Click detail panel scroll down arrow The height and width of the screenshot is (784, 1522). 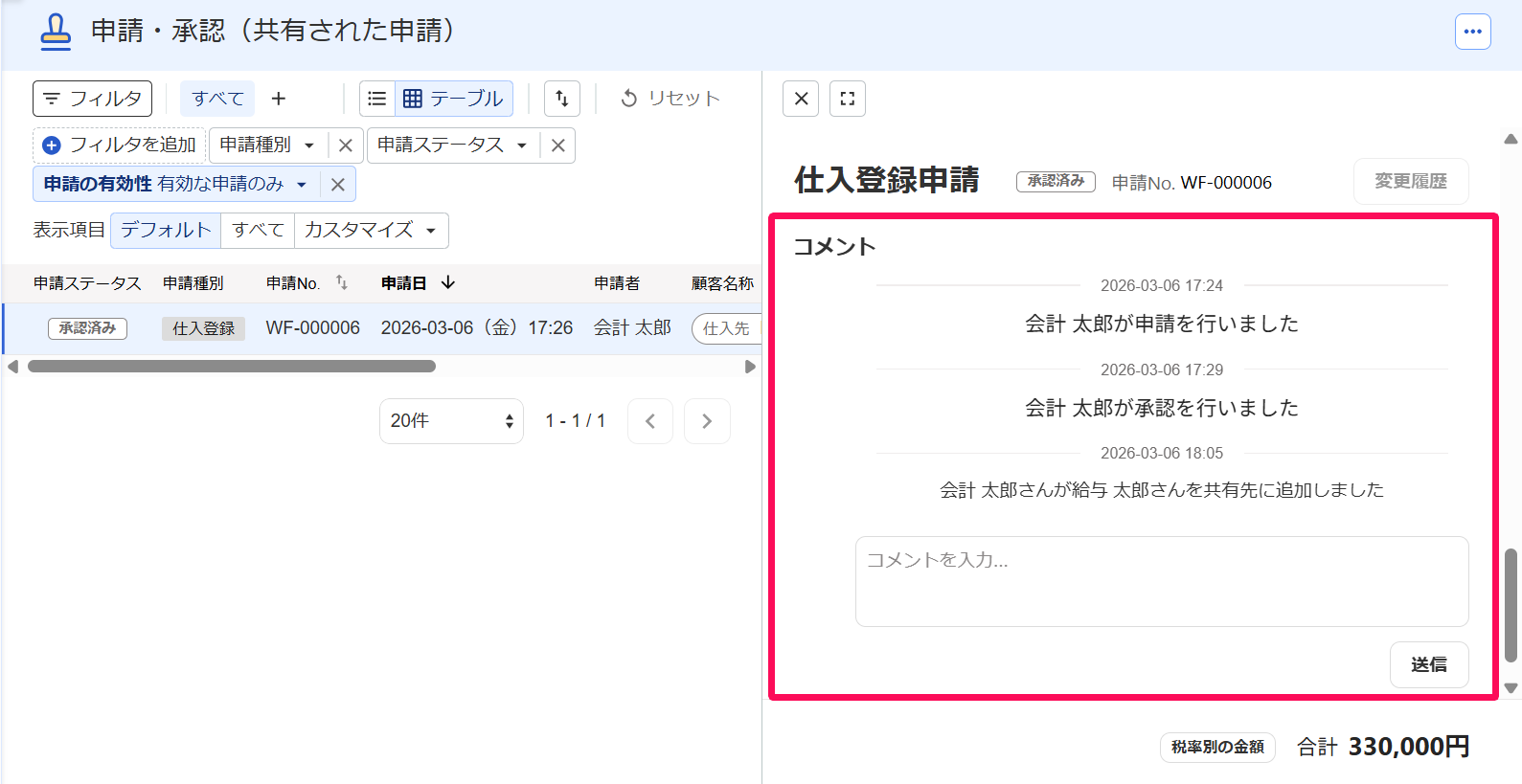point(1511,687)
